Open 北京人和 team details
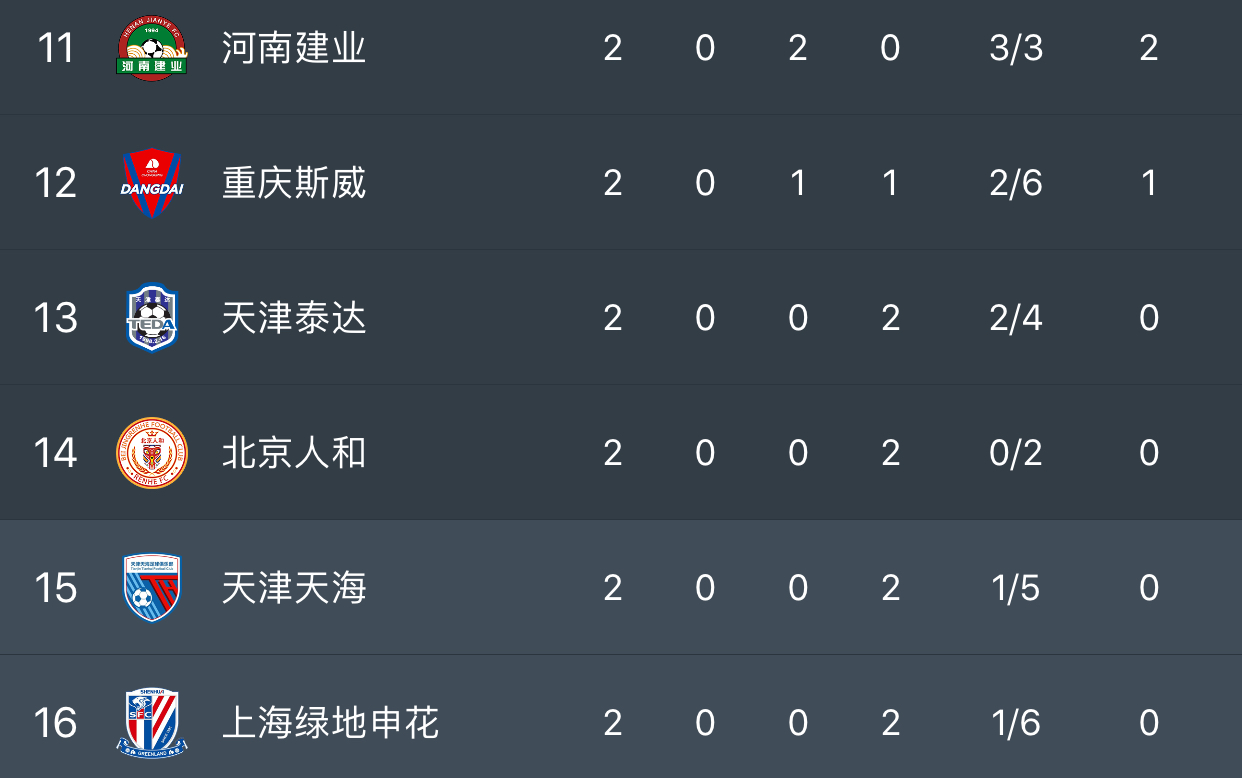Viewport: 1242px width, 778px height. pyautogui.click(x=294, y=453)
